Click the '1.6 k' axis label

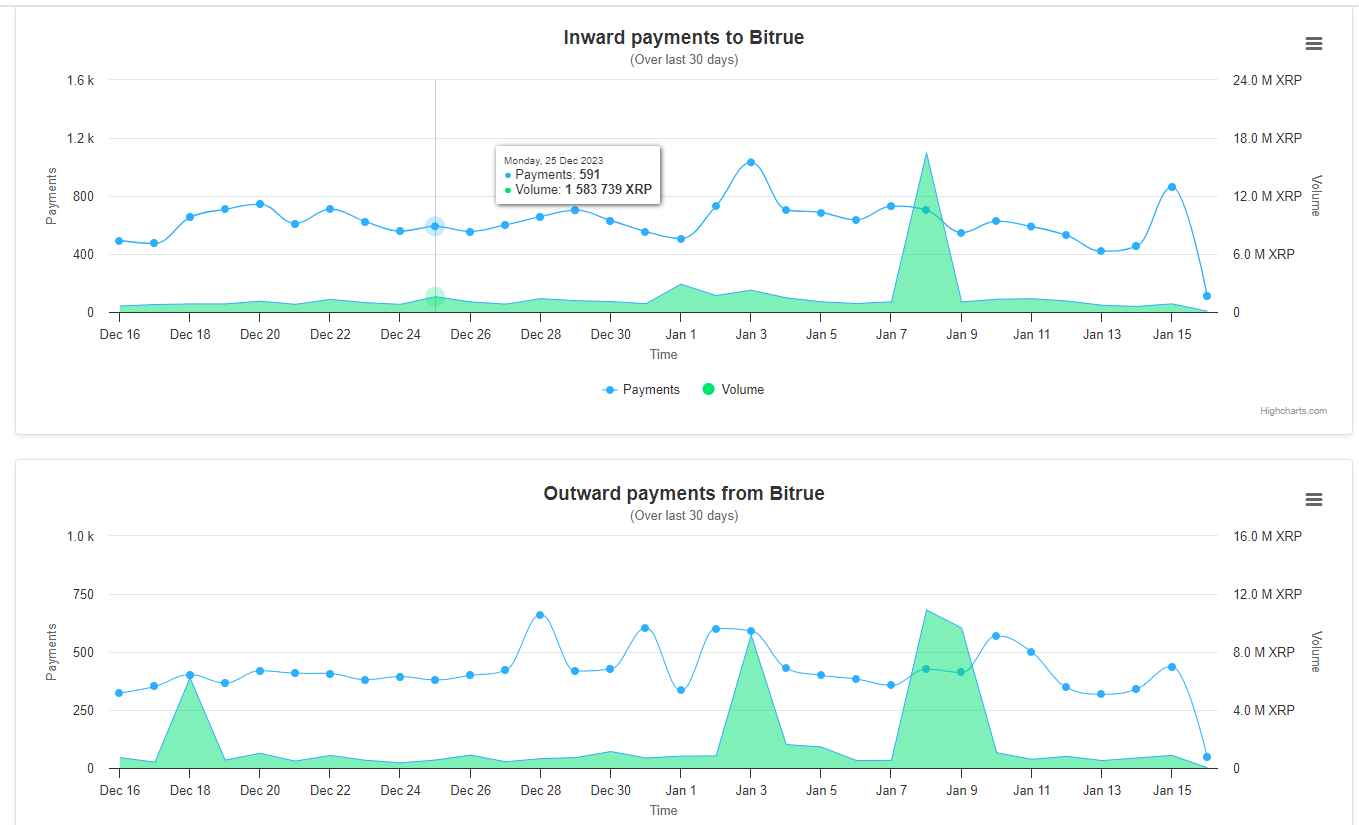pos(81,81)
